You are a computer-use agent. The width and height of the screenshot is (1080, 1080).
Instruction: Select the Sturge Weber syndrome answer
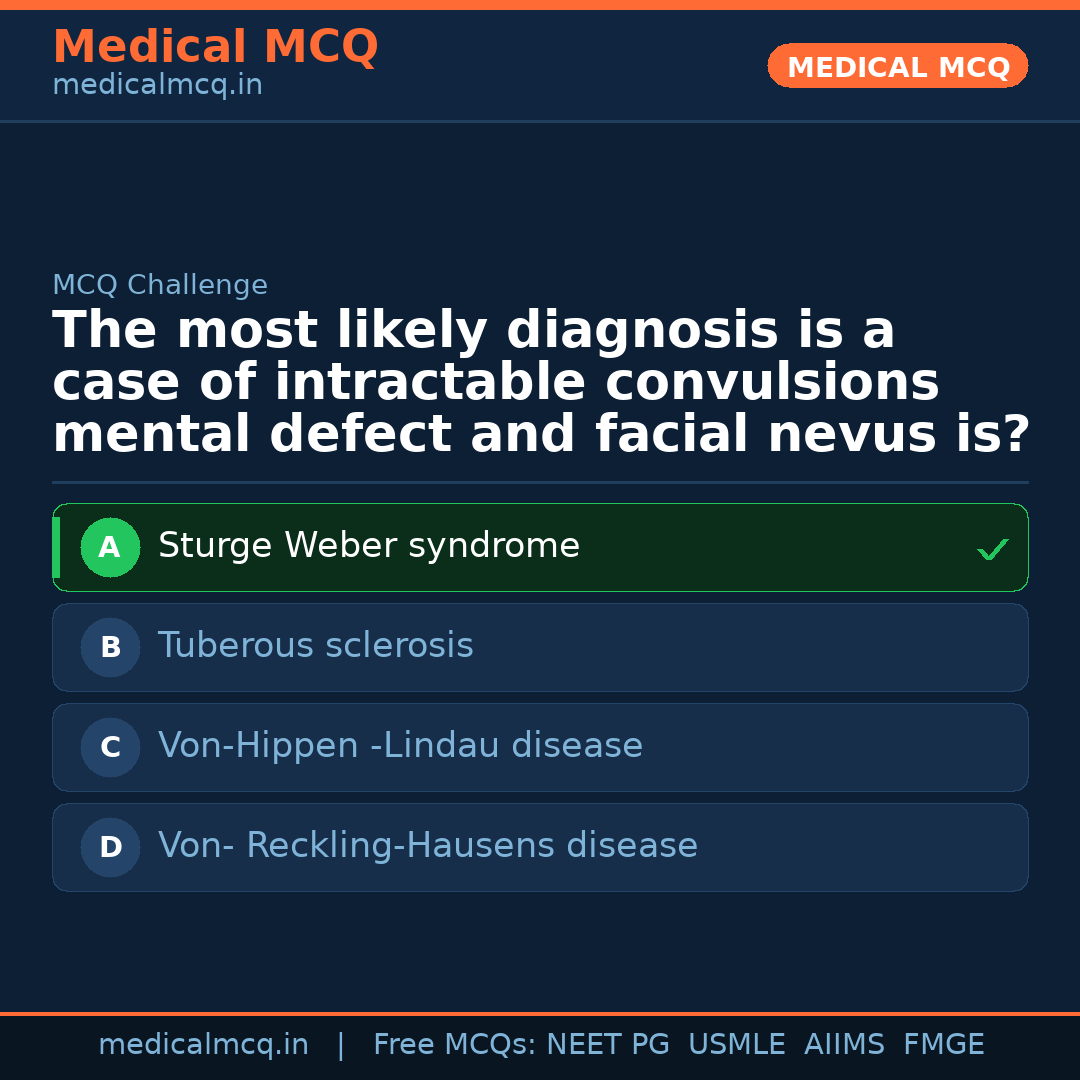pyautogui.click(x=369, y=546)
